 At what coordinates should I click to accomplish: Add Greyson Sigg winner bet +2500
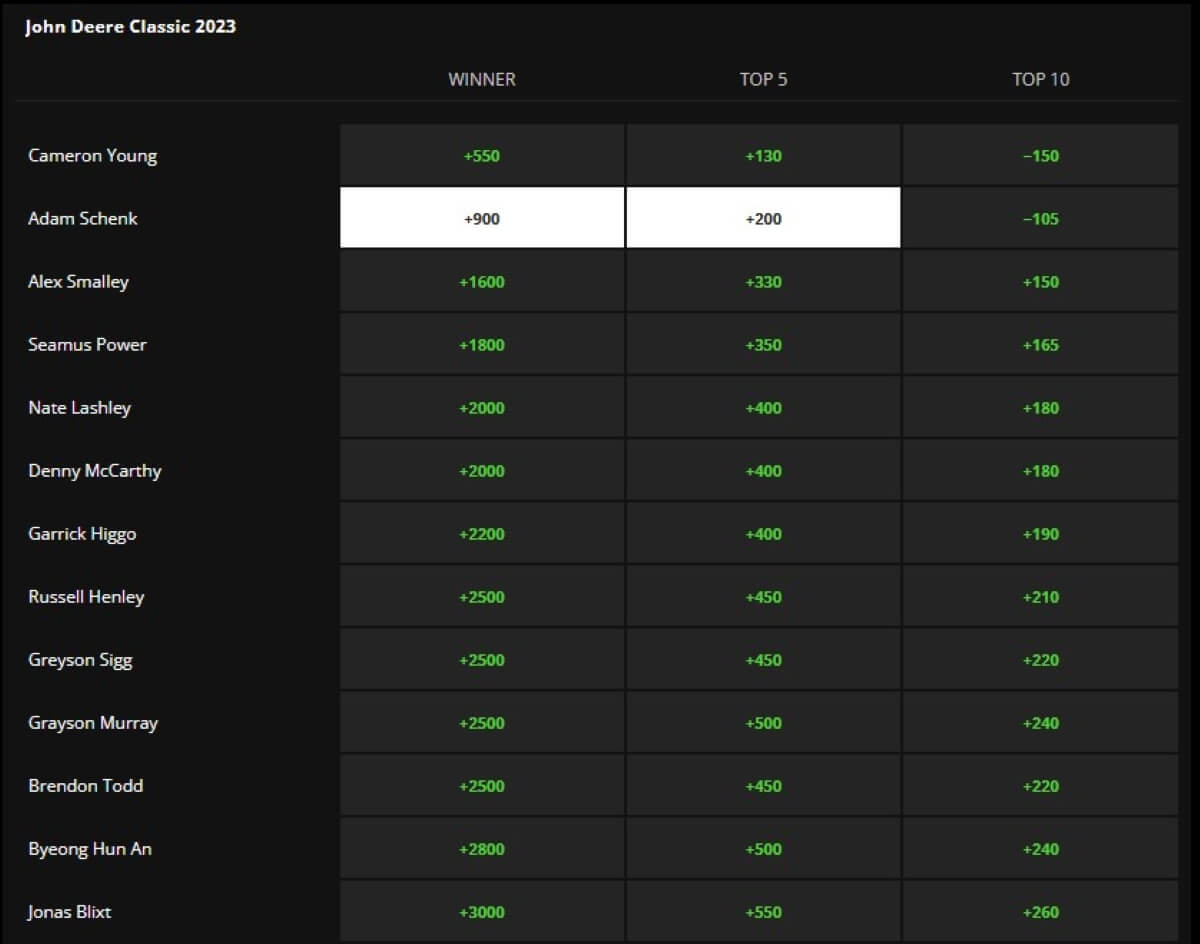[x=482, y=659]
